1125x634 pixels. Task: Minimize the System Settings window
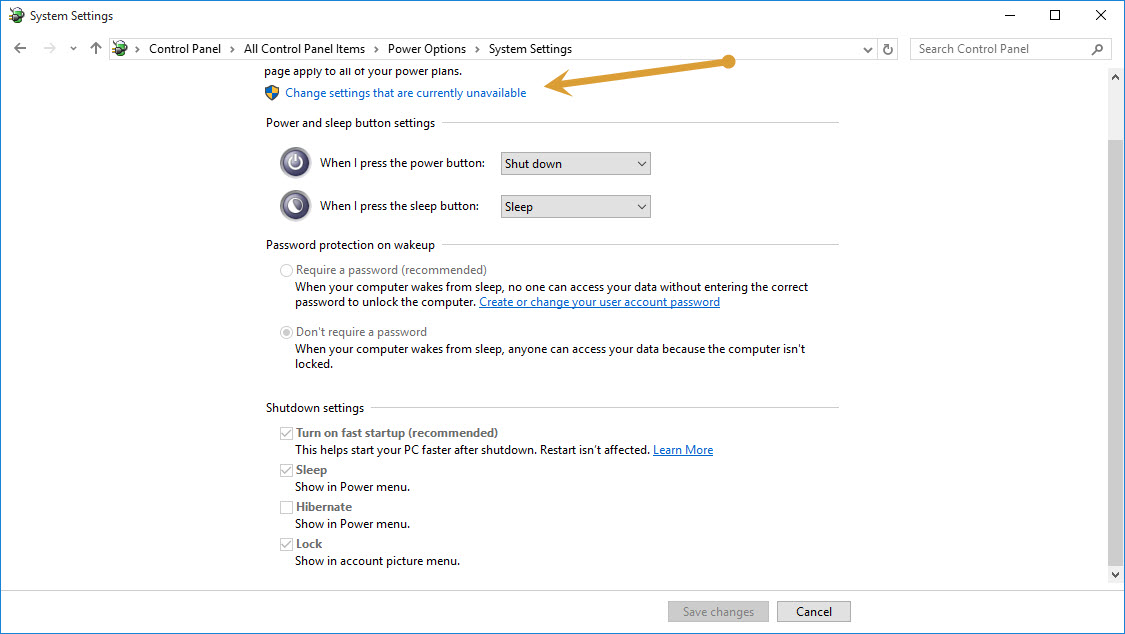(x=1009, y=15)
